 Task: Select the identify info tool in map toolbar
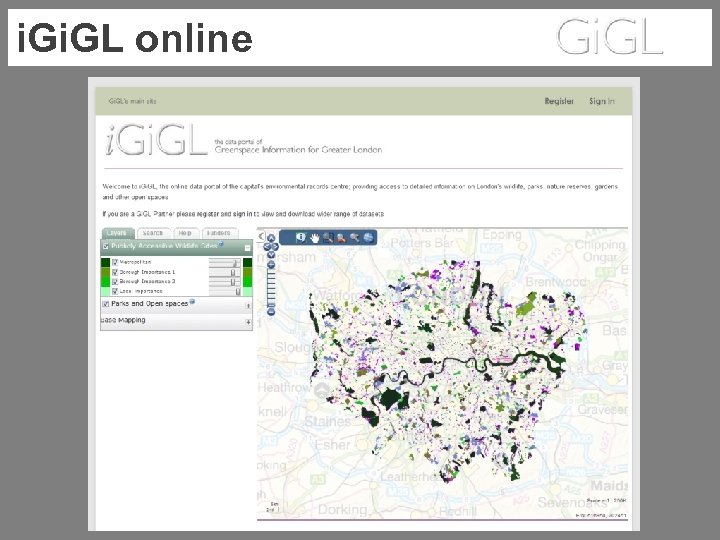(x=301, y=237)
